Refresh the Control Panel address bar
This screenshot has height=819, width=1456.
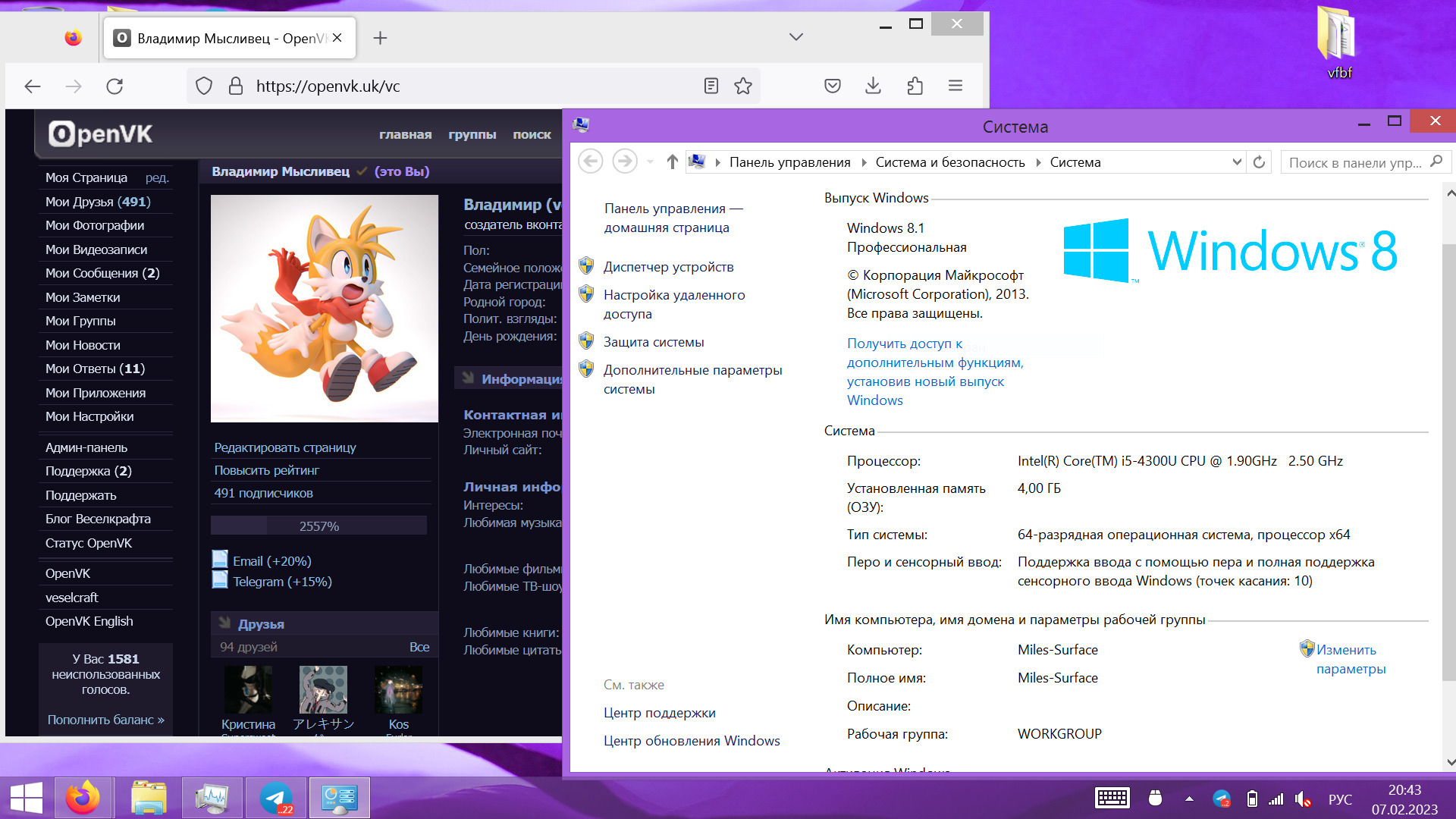(1259, 162)
